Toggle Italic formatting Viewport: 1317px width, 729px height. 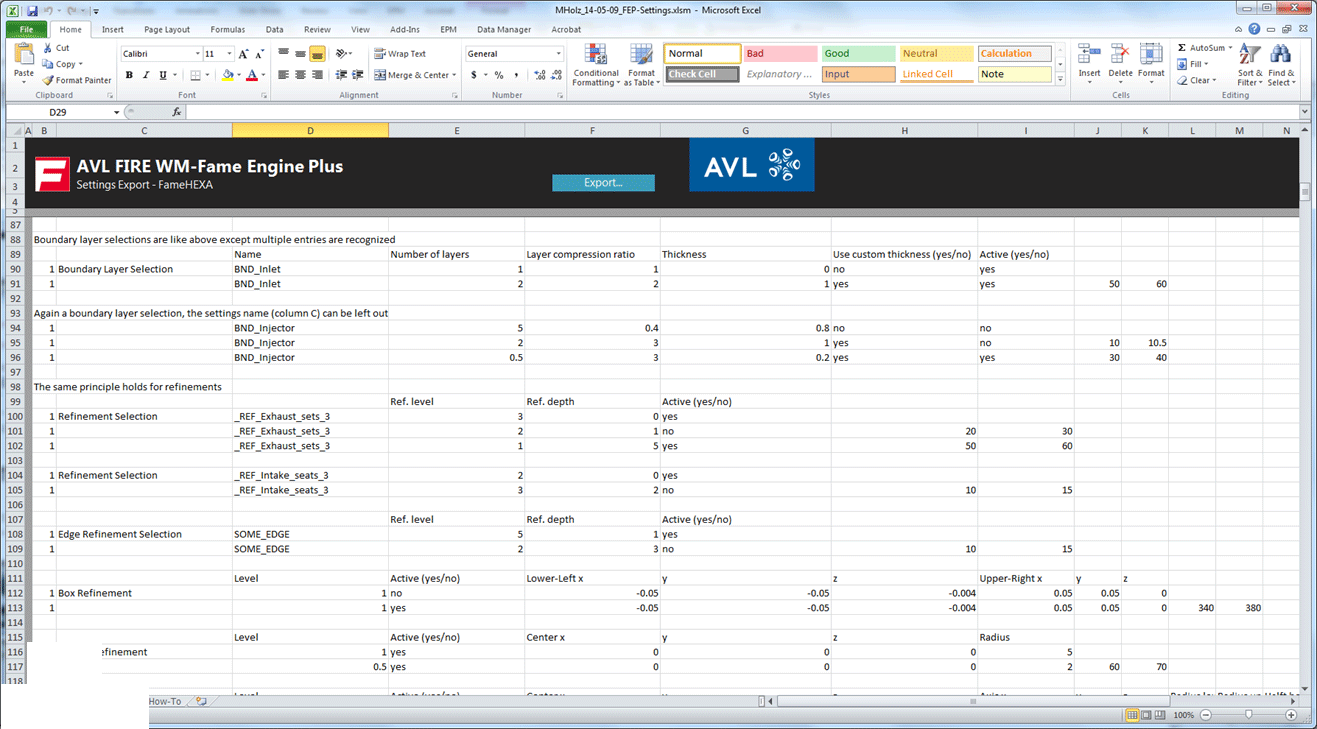point(146,75)
